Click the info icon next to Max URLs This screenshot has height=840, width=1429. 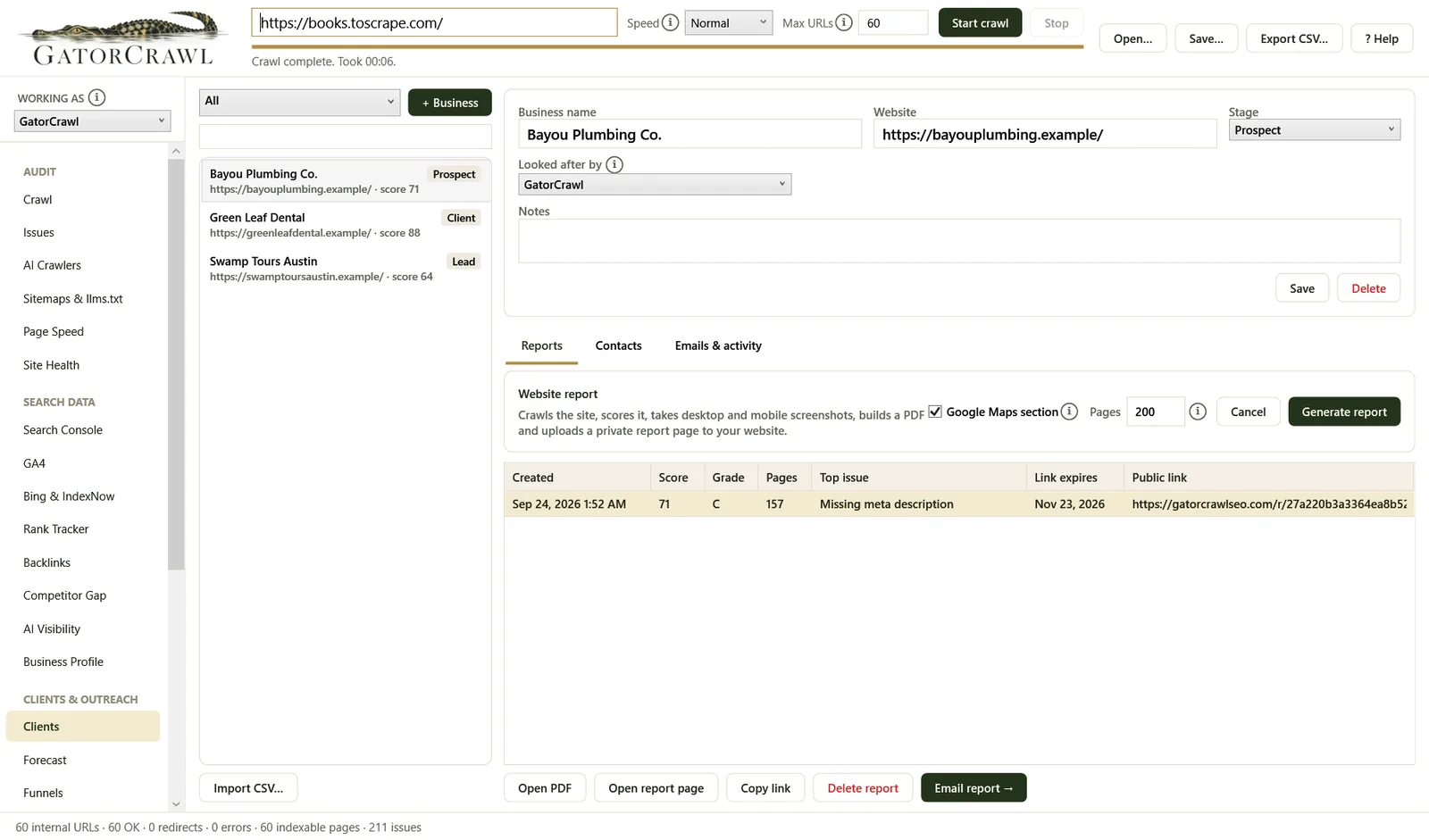point(843,22)
